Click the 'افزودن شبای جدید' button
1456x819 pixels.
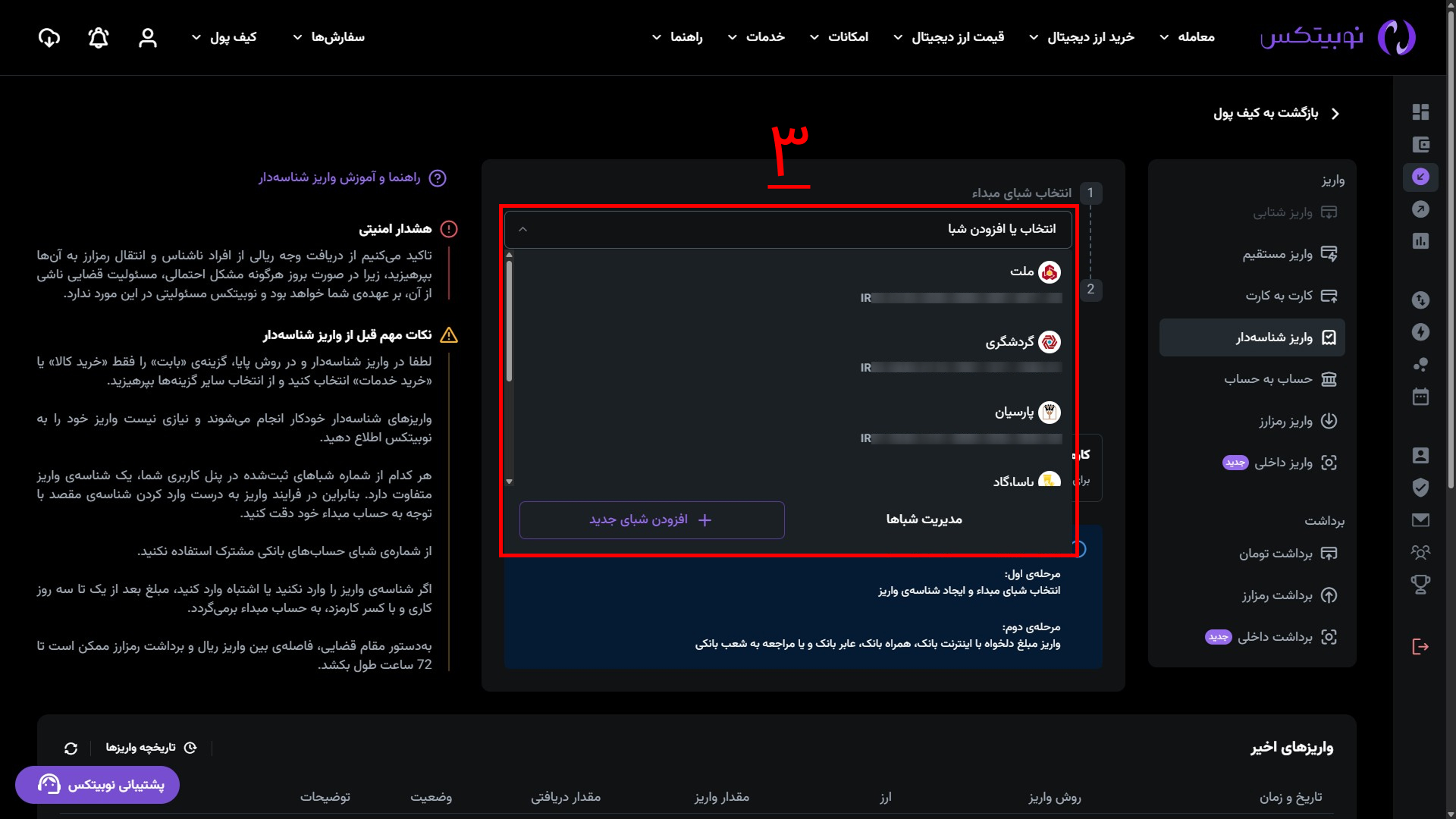tap(651, 520)
